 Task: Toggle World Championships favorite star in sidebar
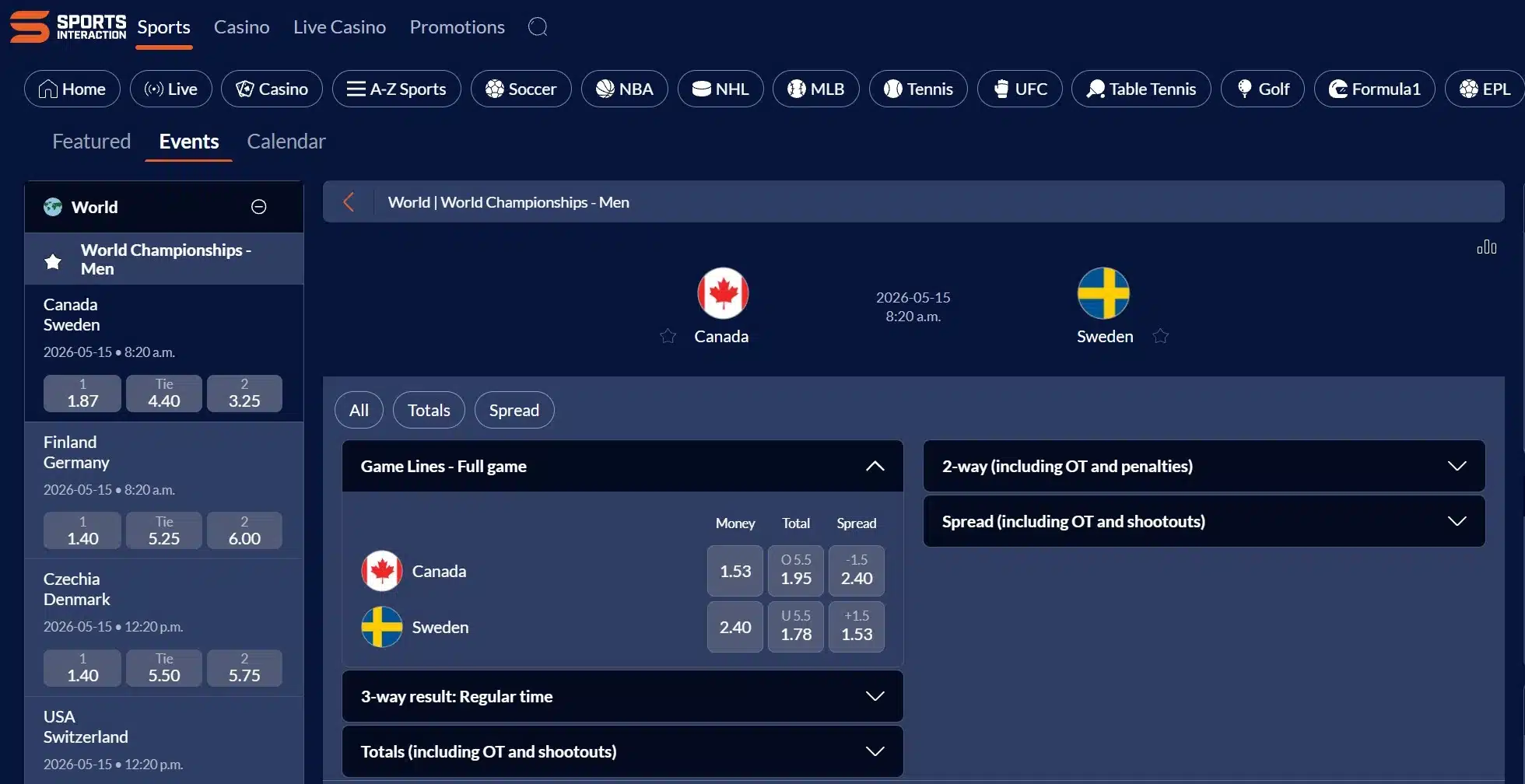coord(53,261)
